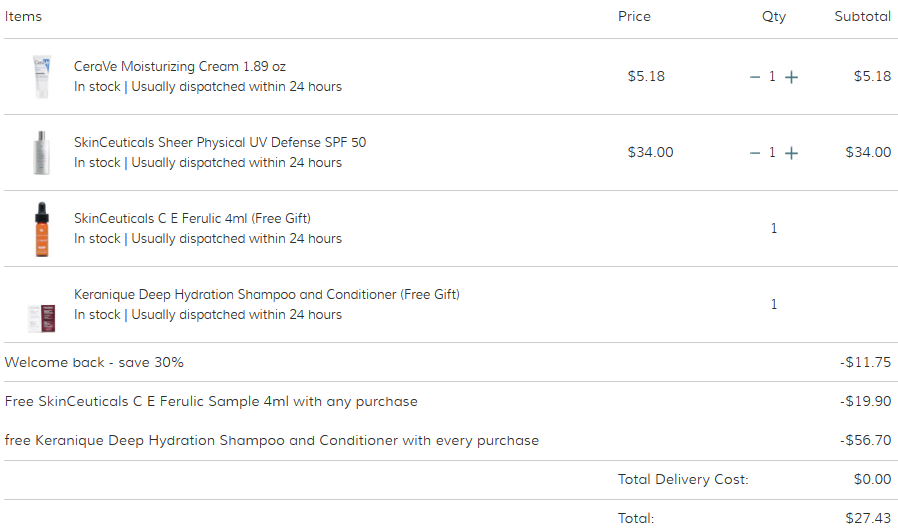Decrease SkinCeuticals UV Defense quantity with minus
Image resolution: width=898 pixels, height=528 pixels.
pyautogui.click(x=755, y=153)
